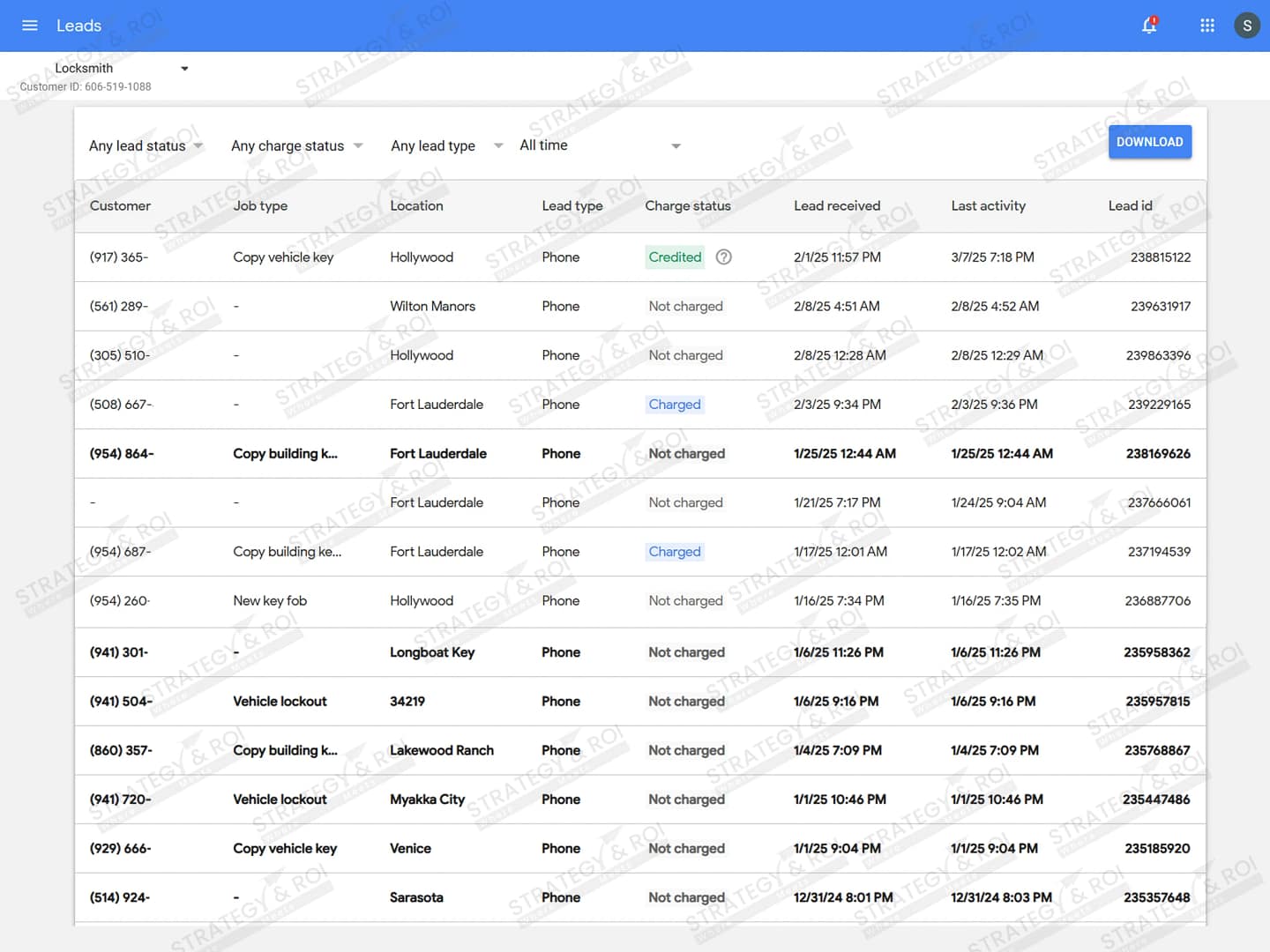Click the Charged badge for (508) 667- lead

click(675, 405)
